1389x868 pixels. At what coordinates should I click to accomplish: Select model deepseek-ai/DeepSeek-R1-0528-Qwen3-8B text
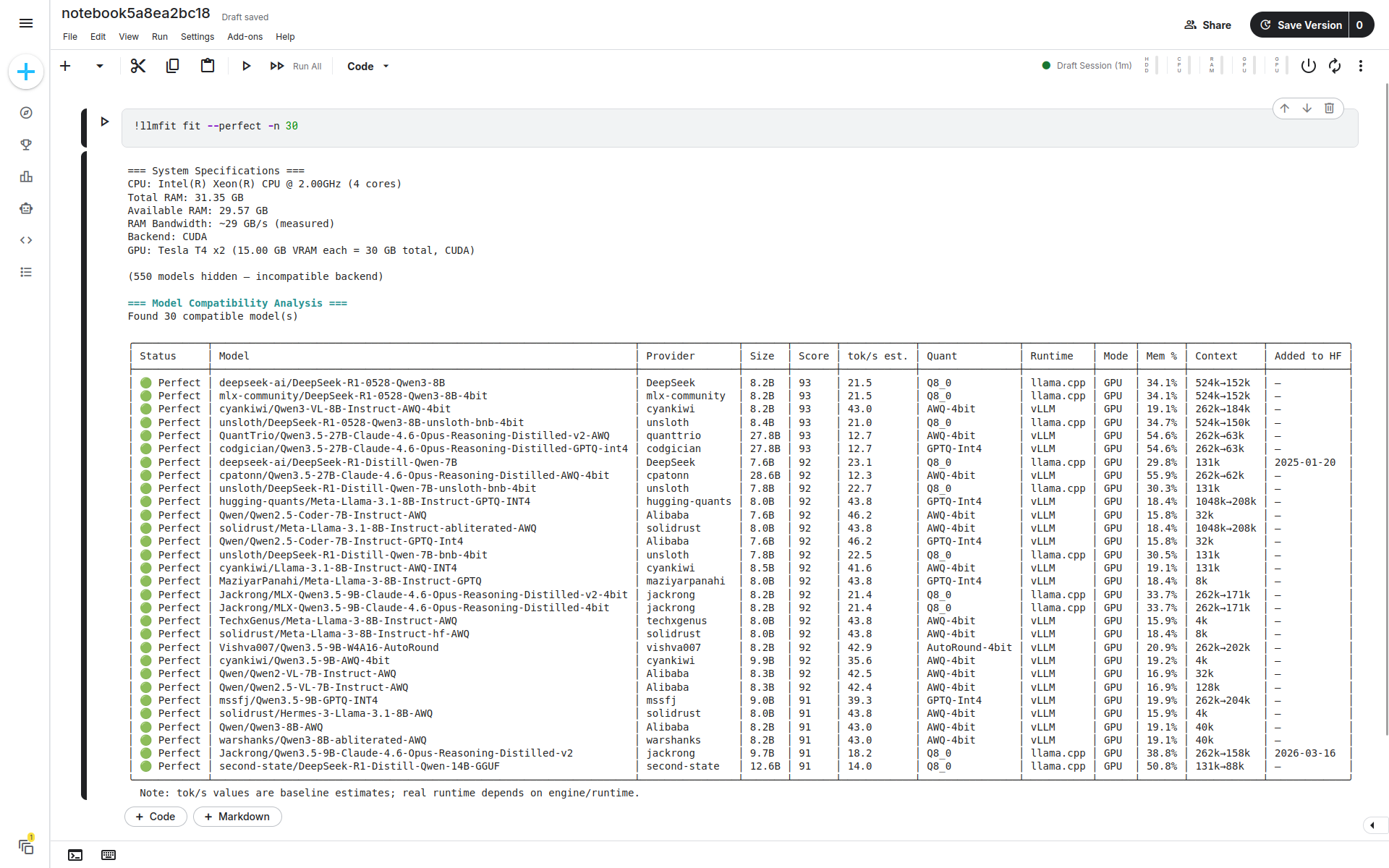332,383
